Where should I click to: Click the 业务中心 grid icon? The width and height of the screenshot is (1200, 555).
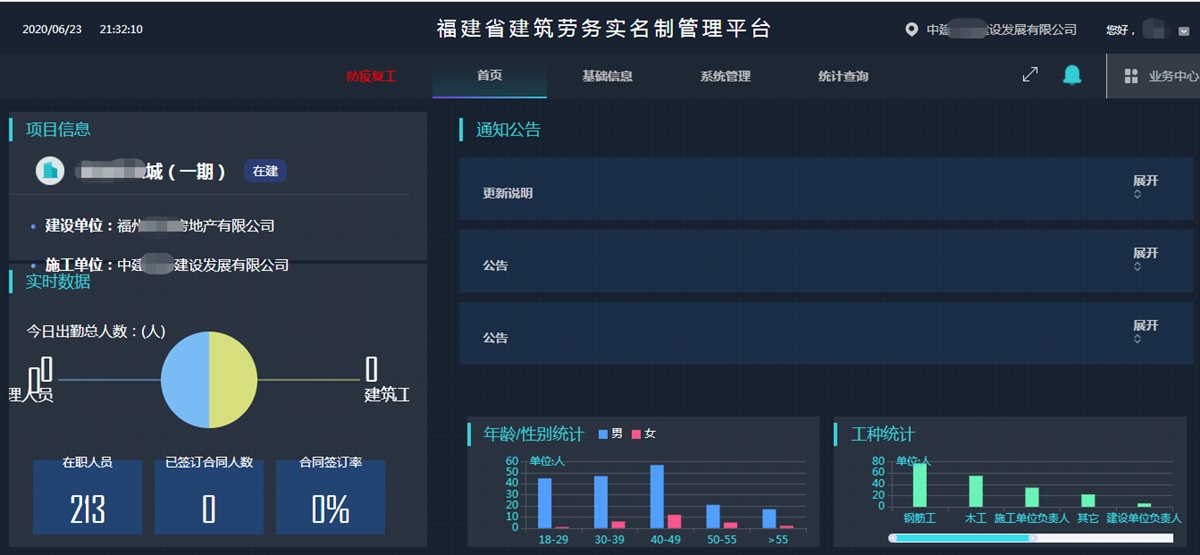[x=1131, y=76]
